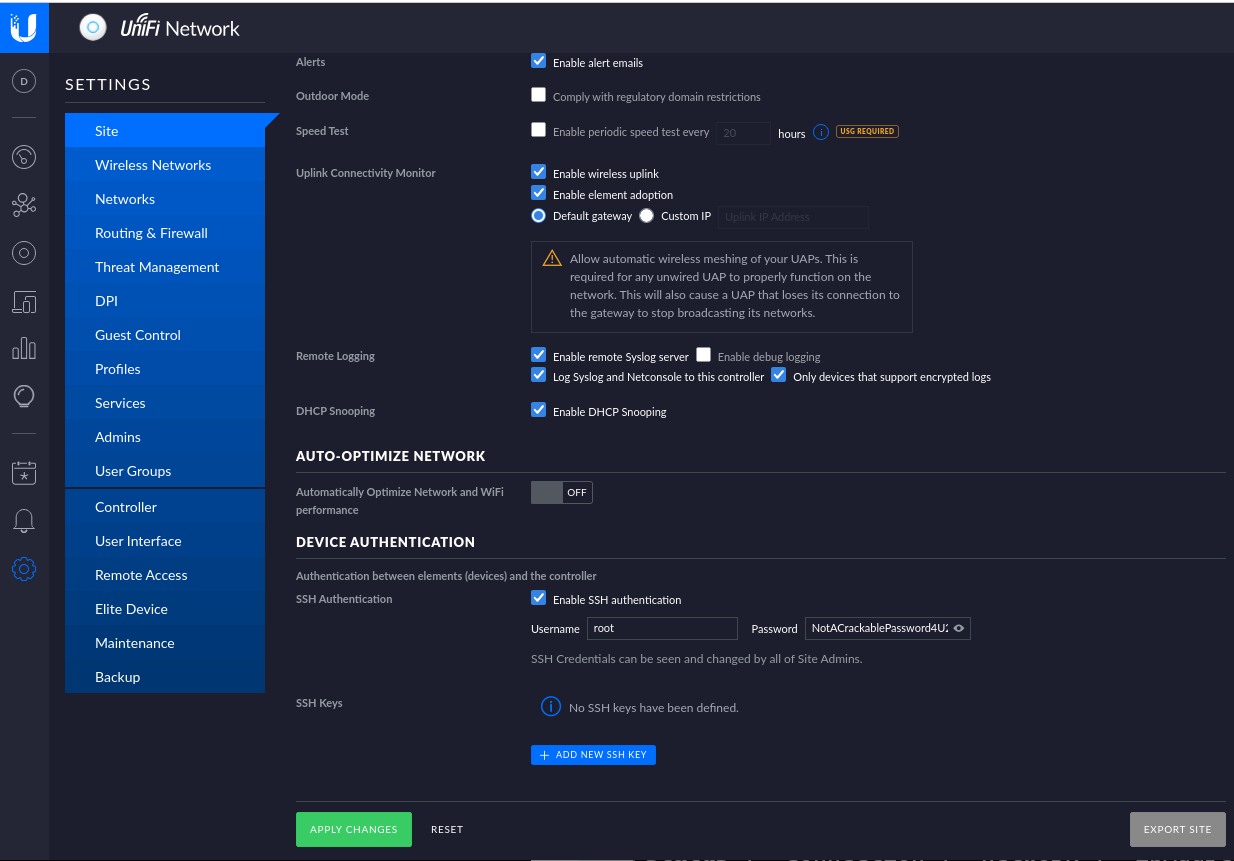Open the Events calendar icon
Viewport: 1234px width, 861px height.
pos(24,473)
